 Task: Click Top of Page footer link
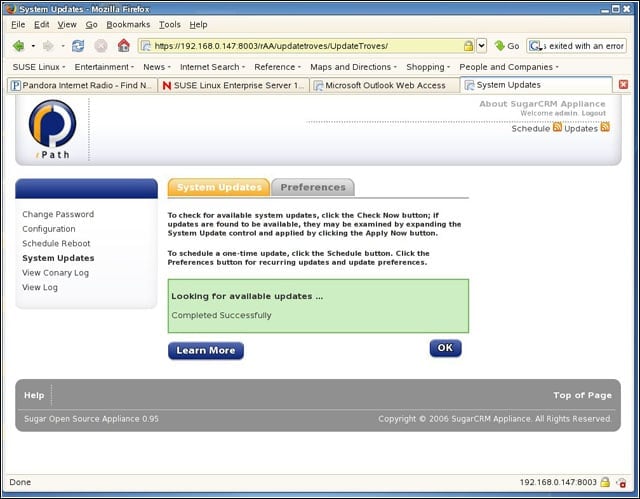pyautogui.click(x=582, y=395)
